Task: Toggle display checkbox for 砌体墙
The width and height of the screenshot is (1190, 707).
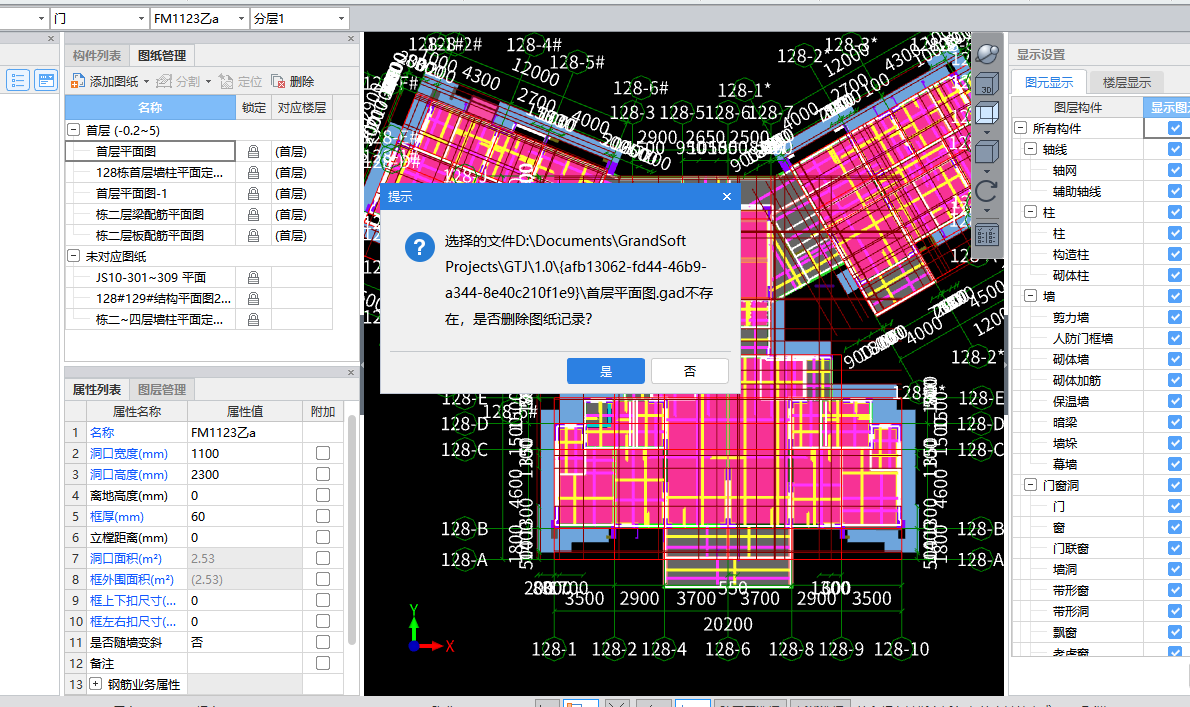Action: click(1175, 359)
